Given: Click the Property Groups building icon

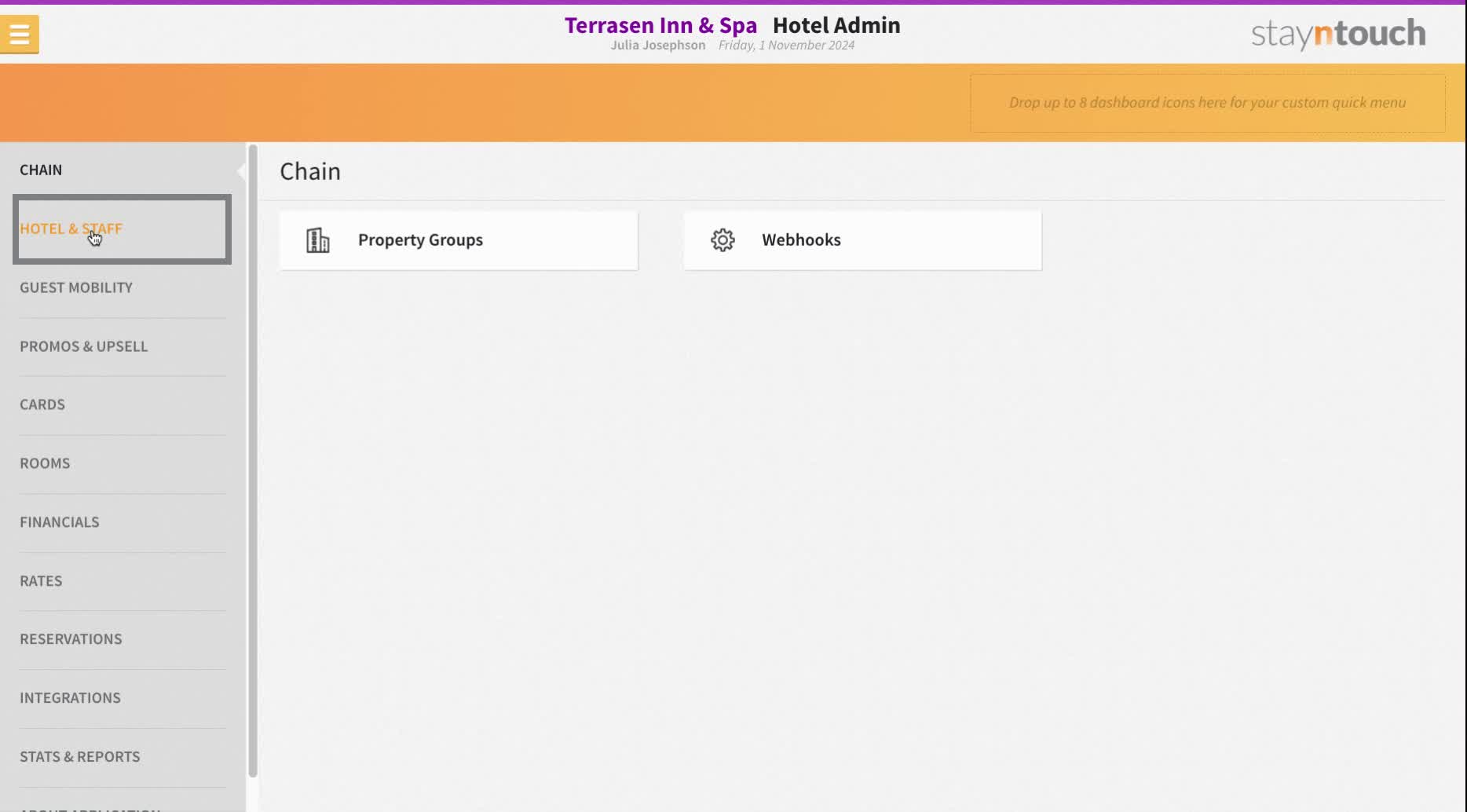Looking at the screenshot, I should [317, 240].
